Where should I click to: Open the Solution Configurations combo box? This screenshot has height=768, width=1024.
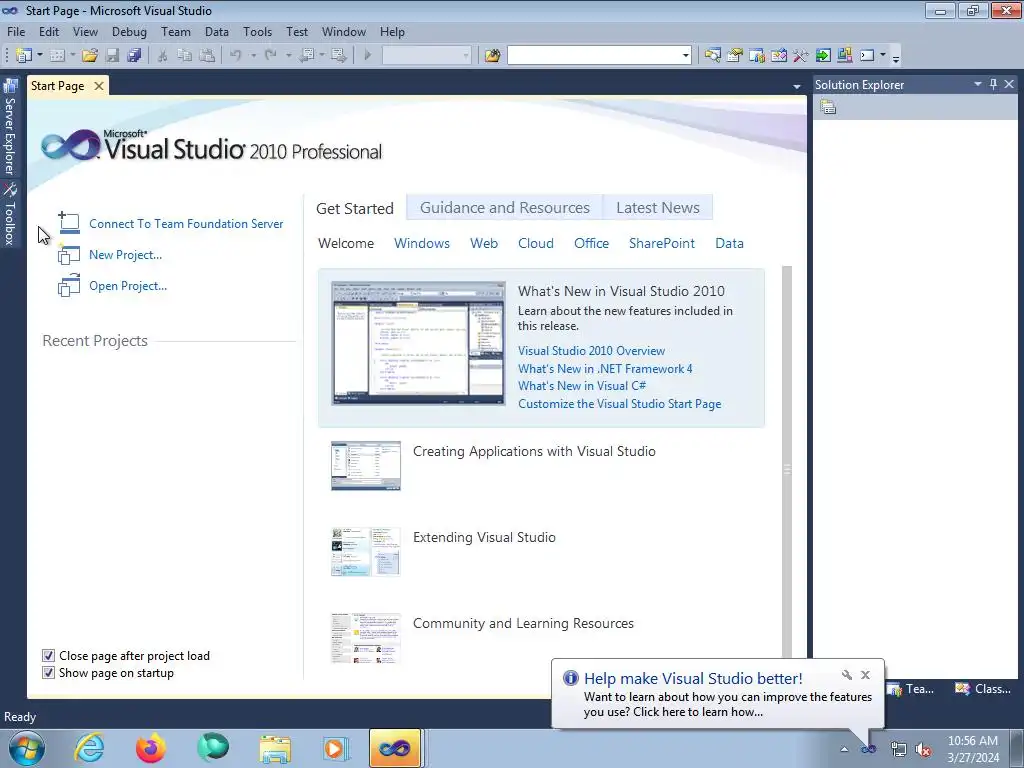(426, 56)
